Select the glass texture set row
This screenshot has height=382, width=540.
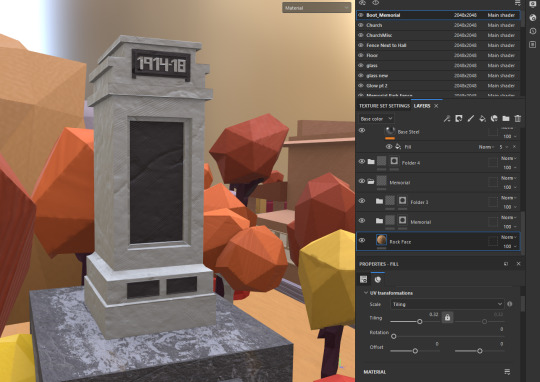(438, 65)
